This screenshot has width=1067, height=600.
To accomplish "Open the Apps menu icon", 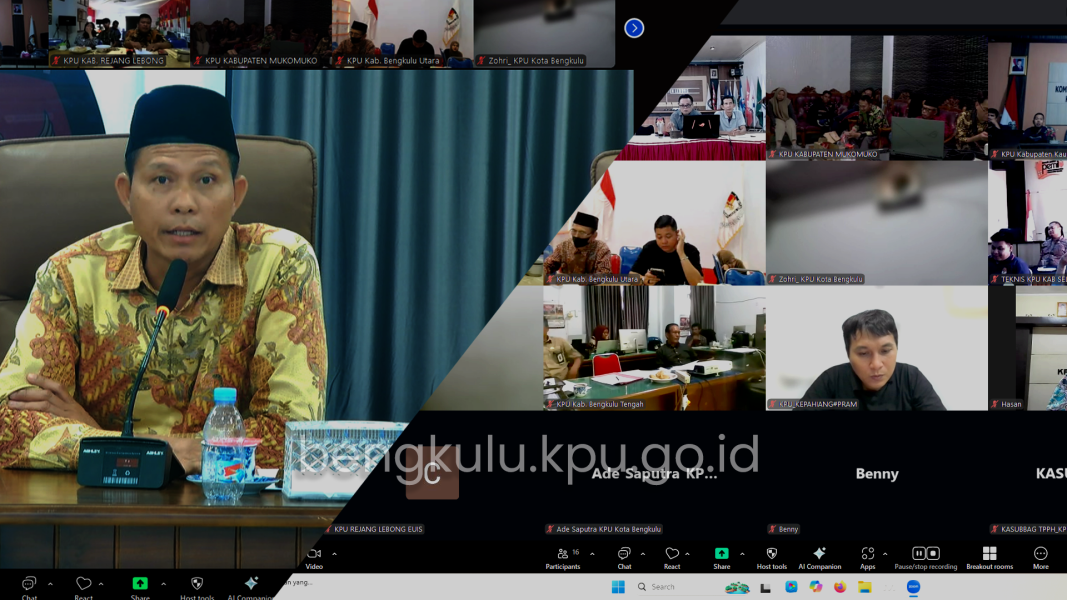I will (867, 557).
